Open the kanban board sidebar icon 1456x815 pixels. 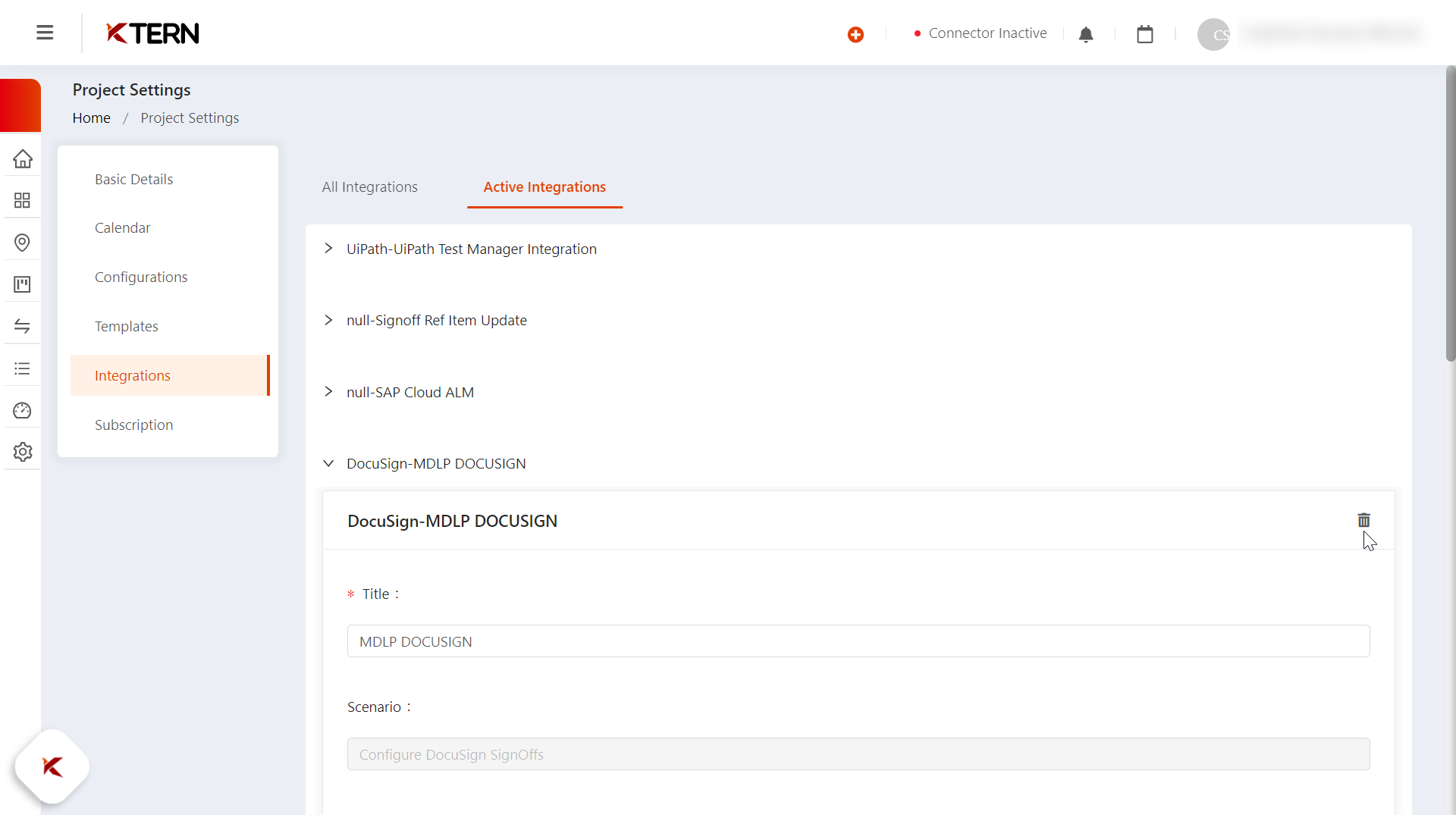[x=22, y=284]
